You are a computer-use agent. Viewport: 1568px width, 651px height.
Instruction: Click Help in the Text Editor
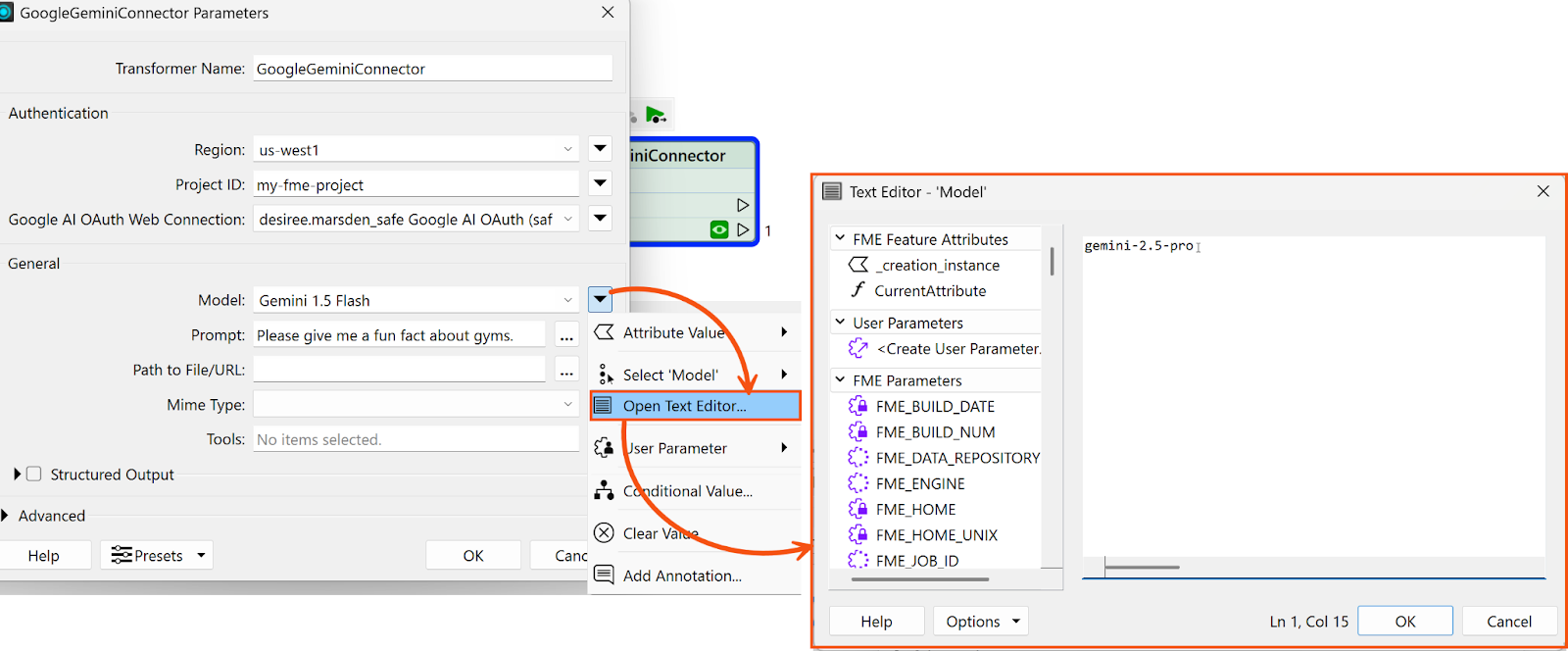coord(876,621)
